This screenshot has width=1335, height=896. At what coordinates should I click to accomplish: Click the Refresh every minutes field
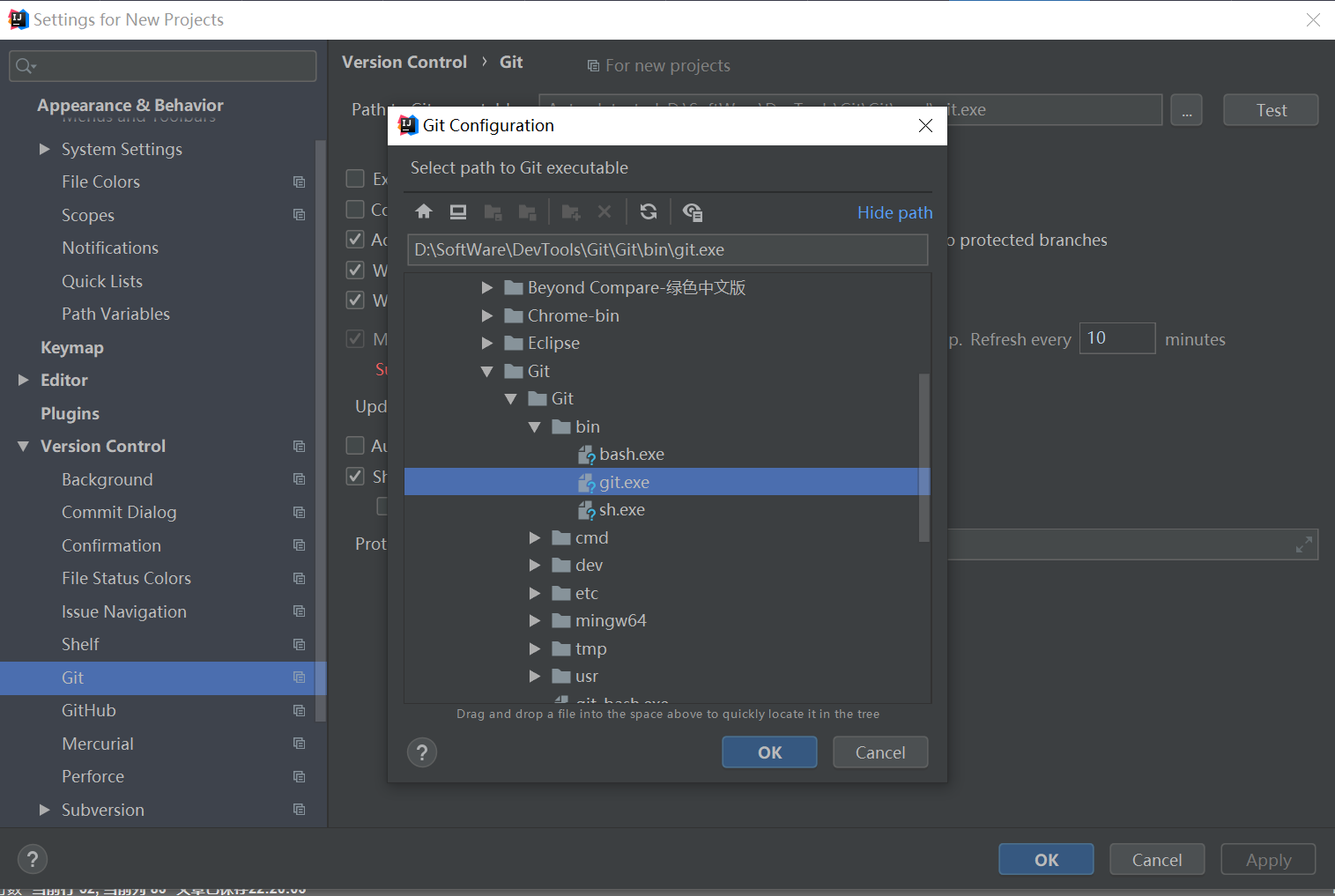1116,338
